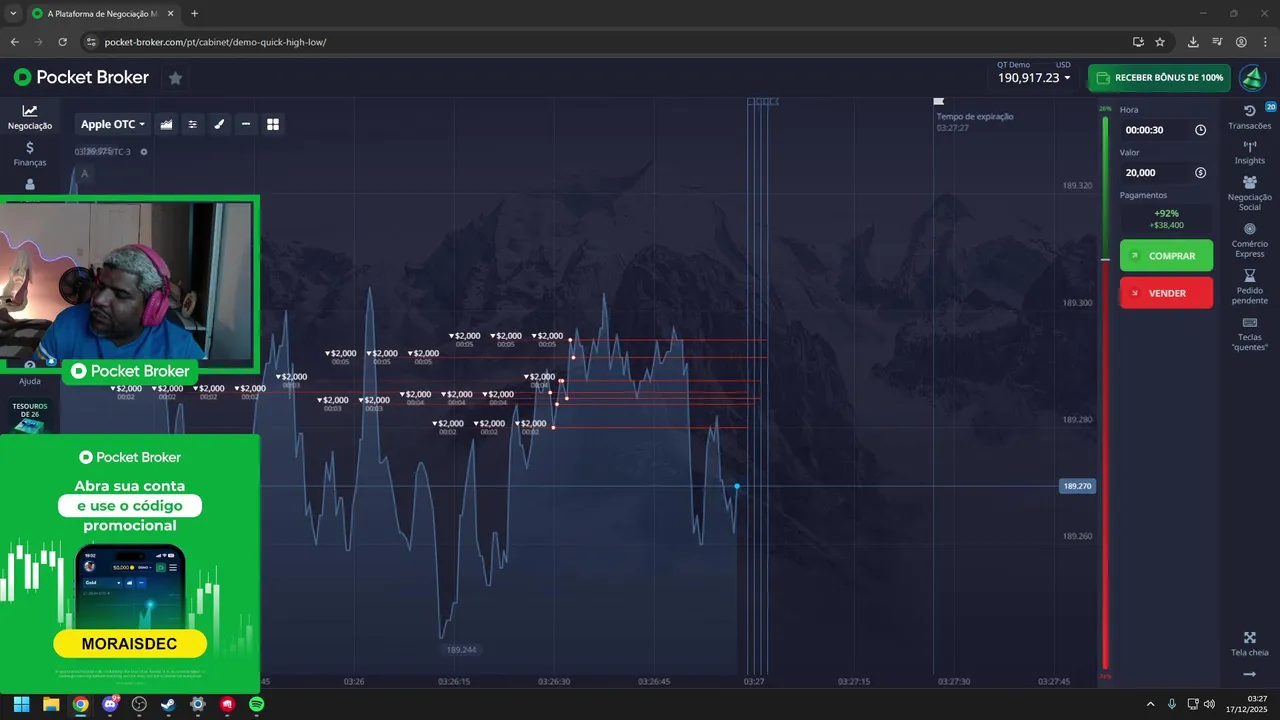Expand the QT Demo balance dropdown
Screen dimensions: 1280x720
1034,77
